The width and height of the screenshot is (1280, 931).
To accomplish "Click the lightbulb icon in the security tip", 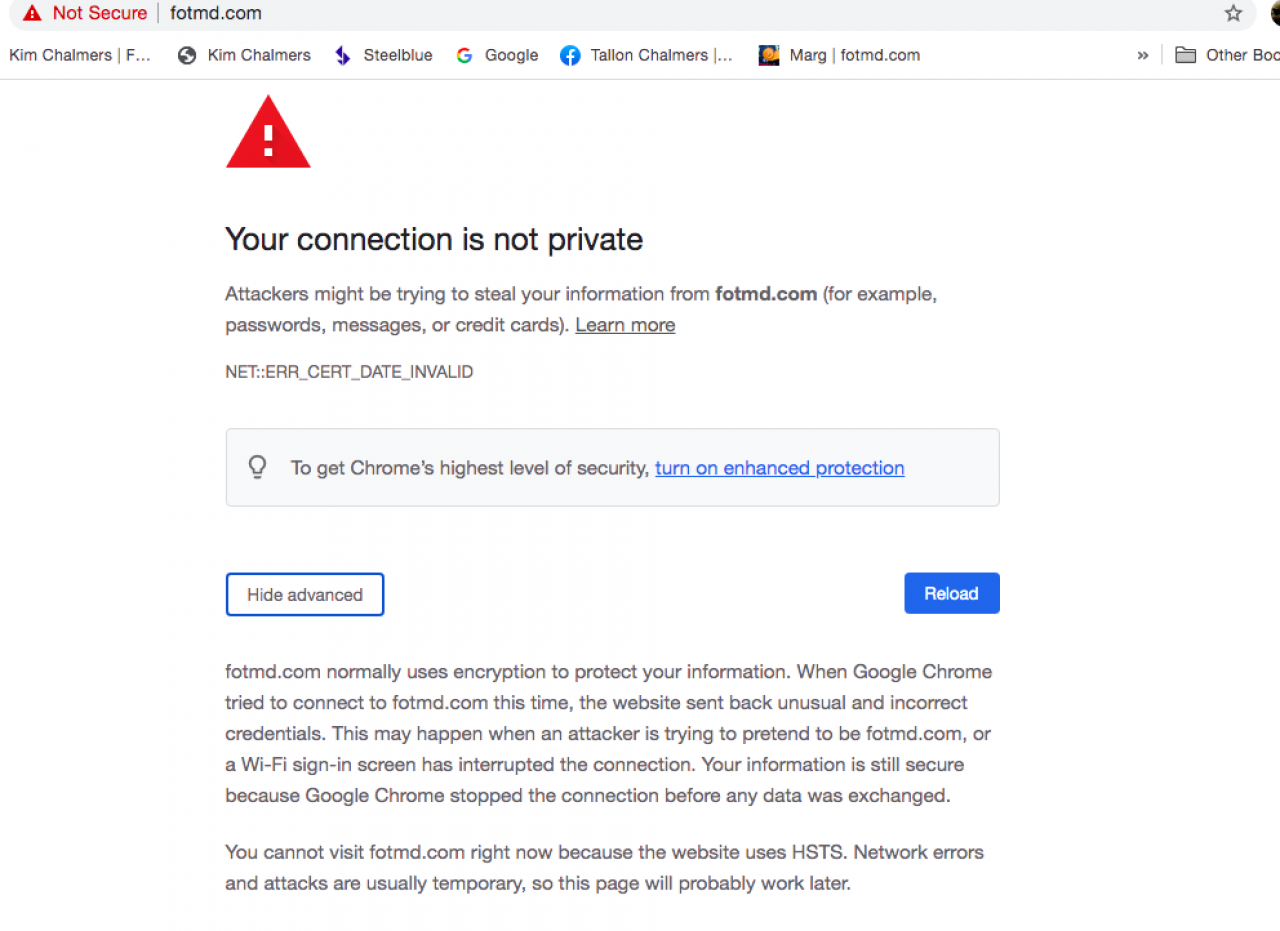I will pyautogui.click(x=257, y=467).
